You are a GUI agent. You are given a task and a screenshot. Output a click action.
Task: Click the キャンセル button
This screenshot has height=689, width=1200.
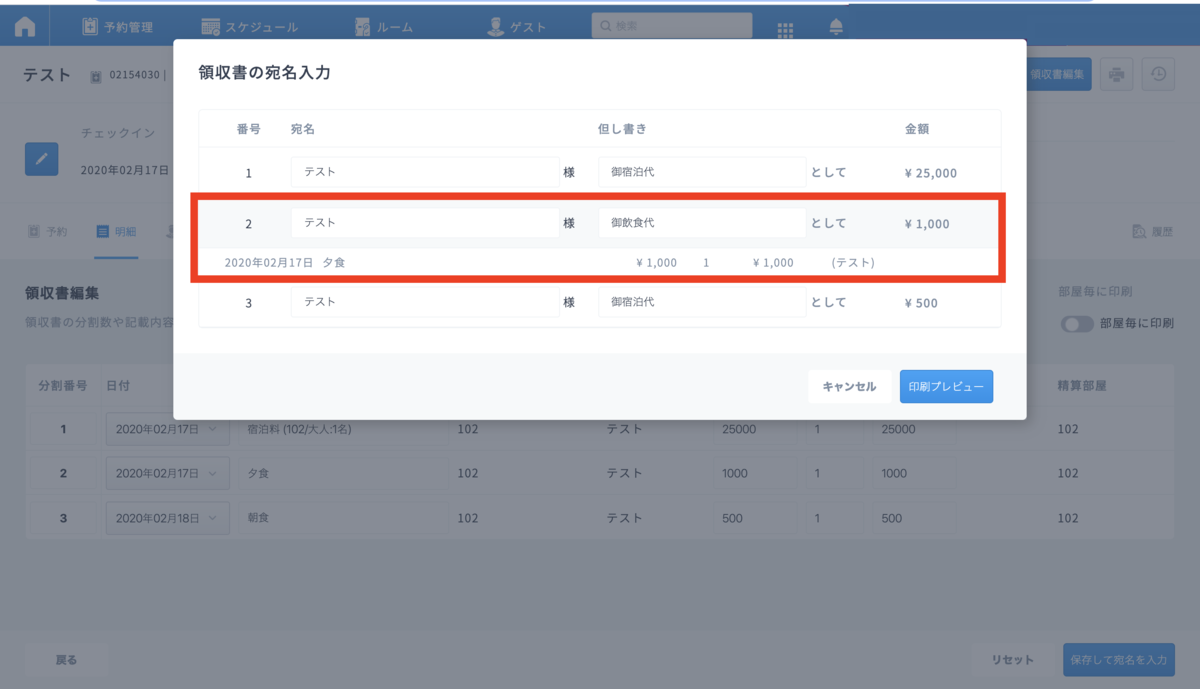(849, 387)
